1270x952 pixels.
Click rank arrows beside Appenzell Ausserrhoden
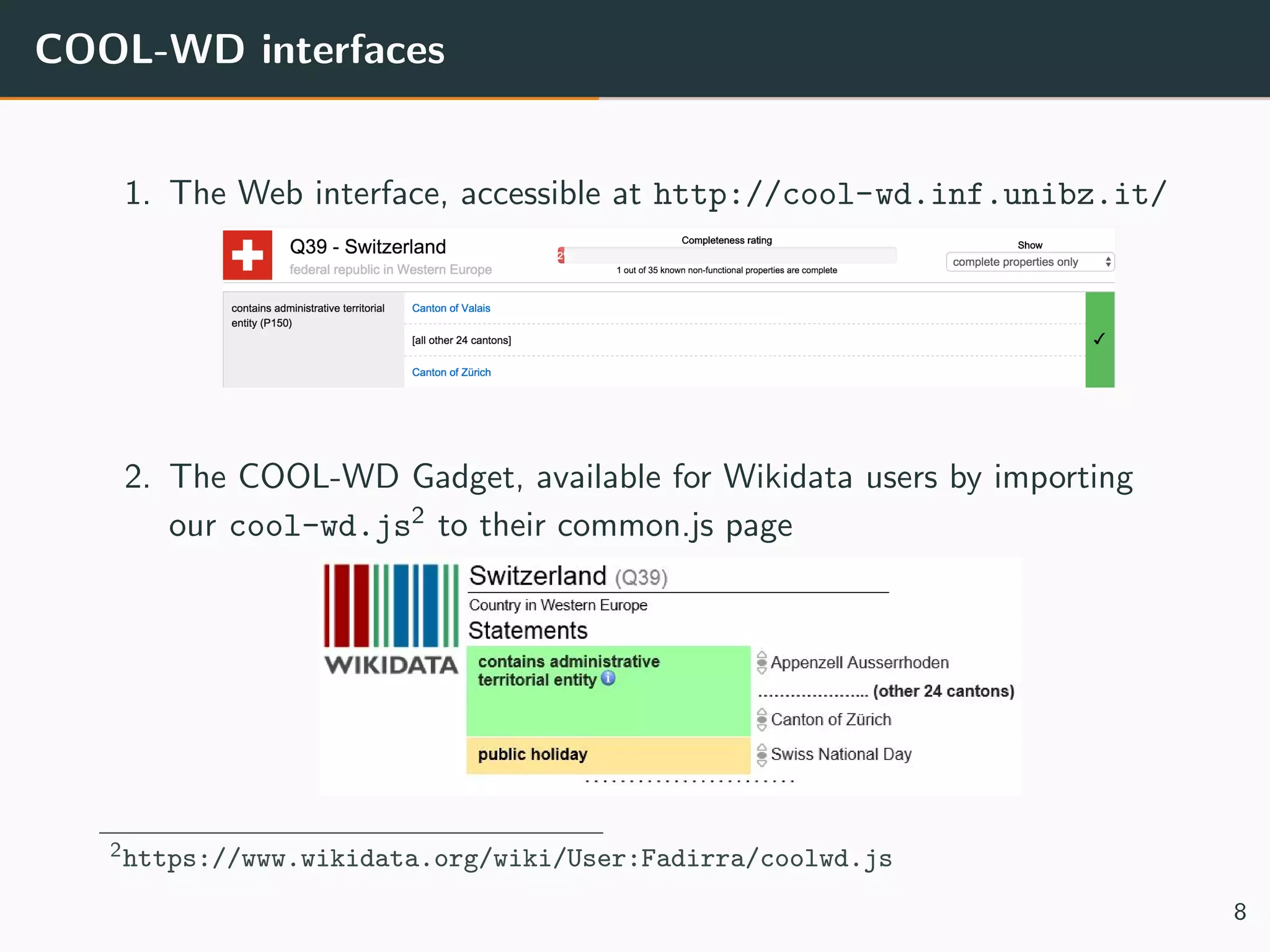(x=762, y=663)
